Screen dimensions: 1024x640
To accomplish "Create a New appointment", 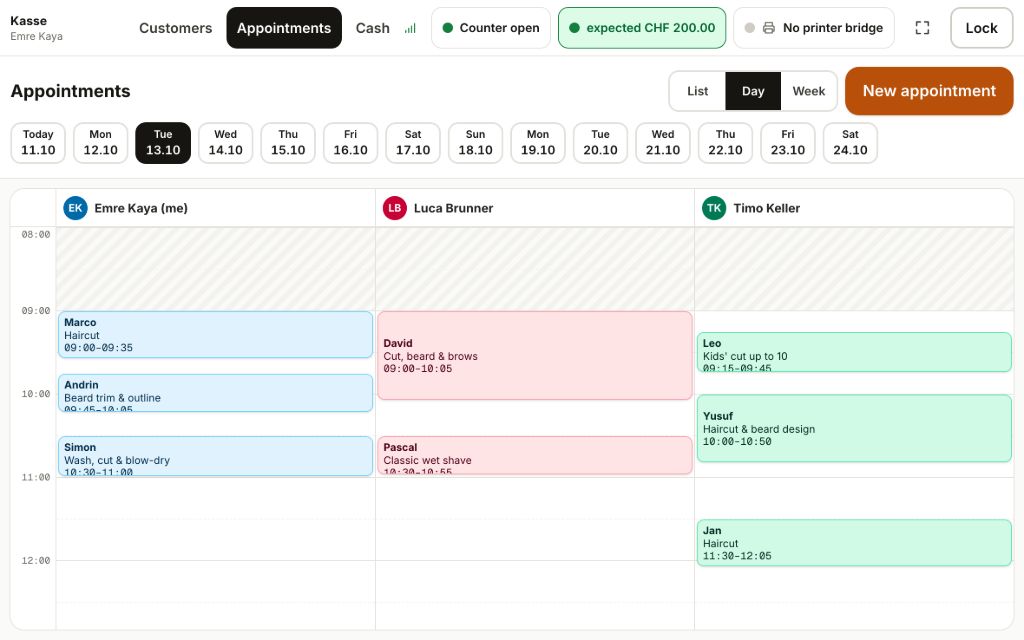I will 929,91.
